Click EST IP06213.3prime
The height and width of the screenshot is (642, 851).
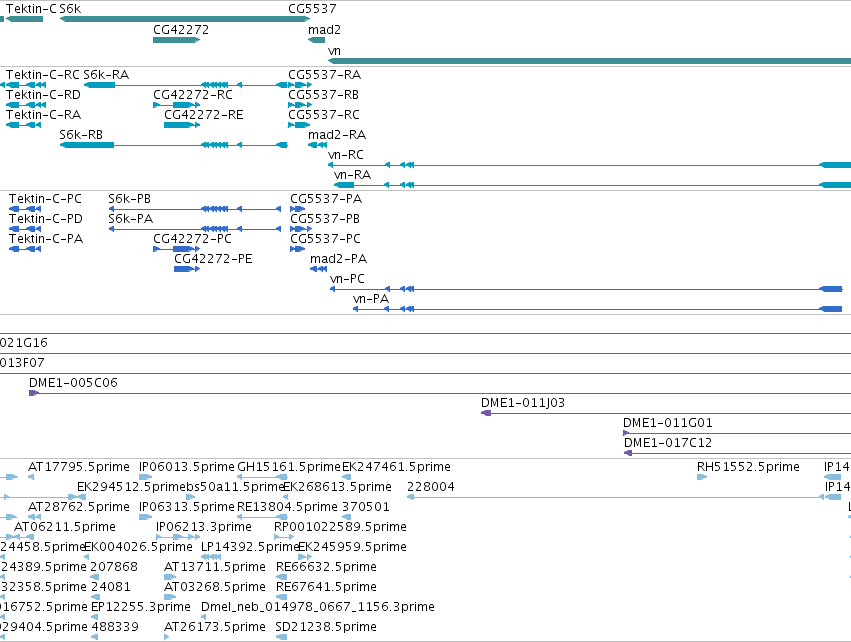pyautogui.click(x=178, y=538)
